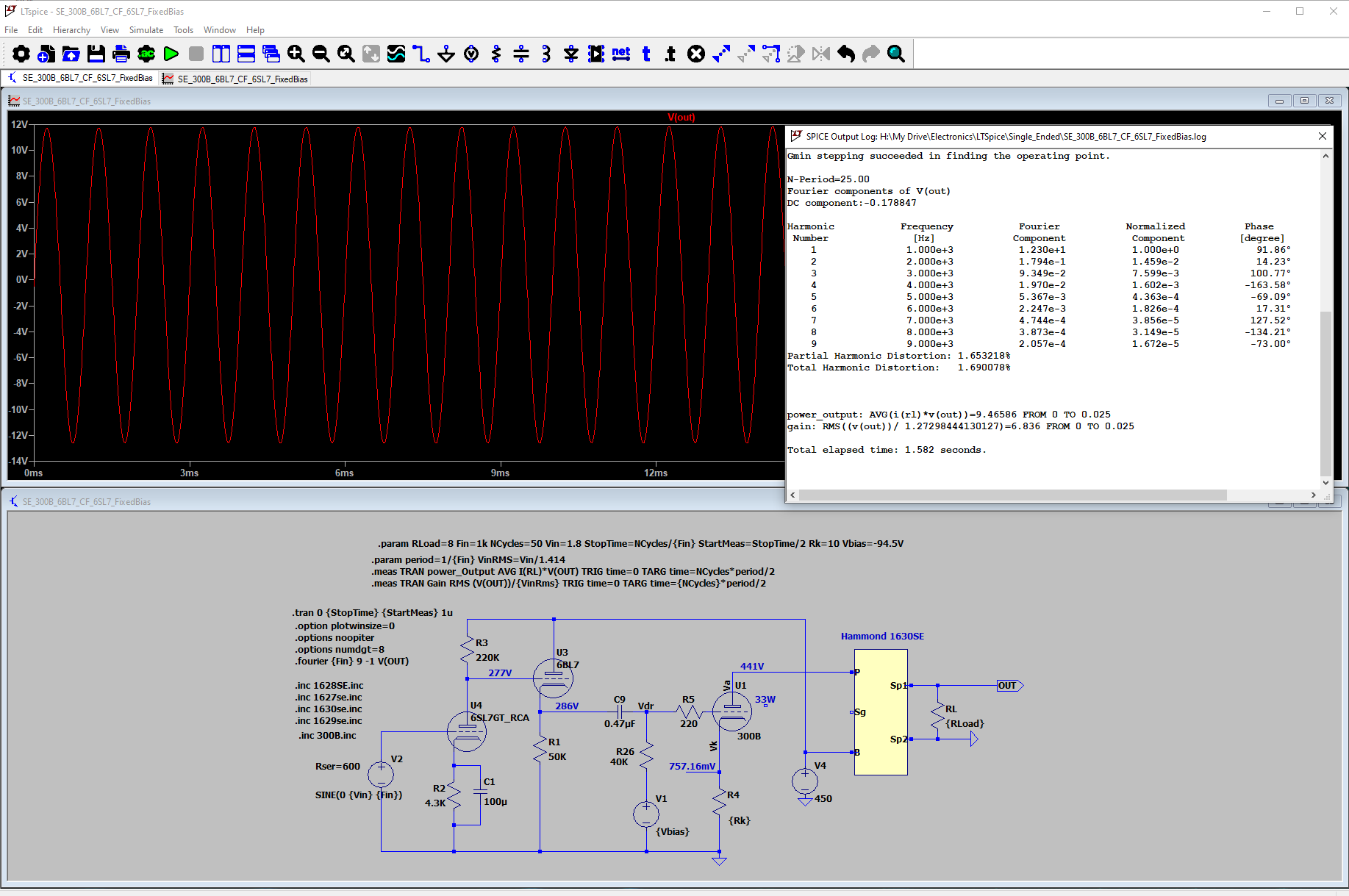
Task: Open the Tools menu
Action: pos(183,30)
